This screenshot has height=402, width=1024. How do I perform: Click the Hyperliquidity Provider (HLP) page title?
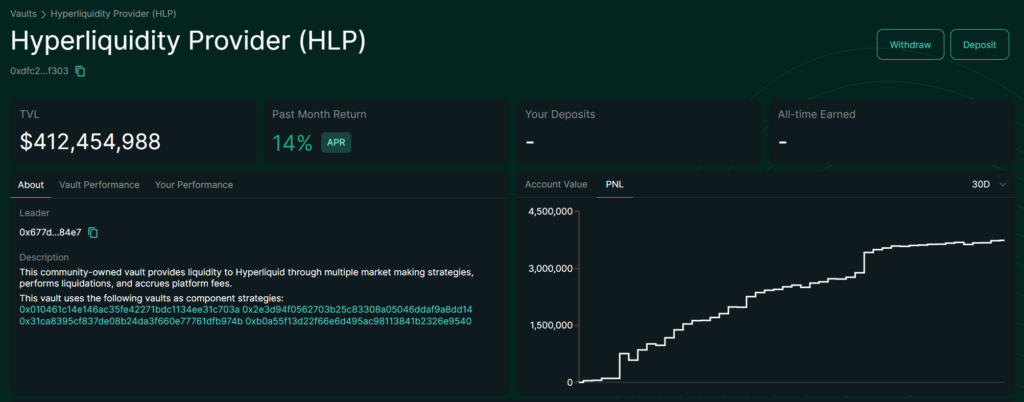pos(188,42)
